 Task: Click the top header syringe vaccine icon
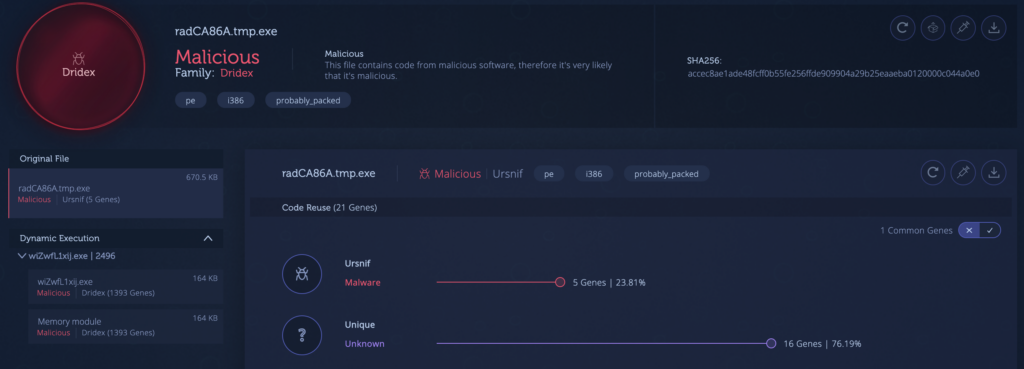tap(963, 28)
